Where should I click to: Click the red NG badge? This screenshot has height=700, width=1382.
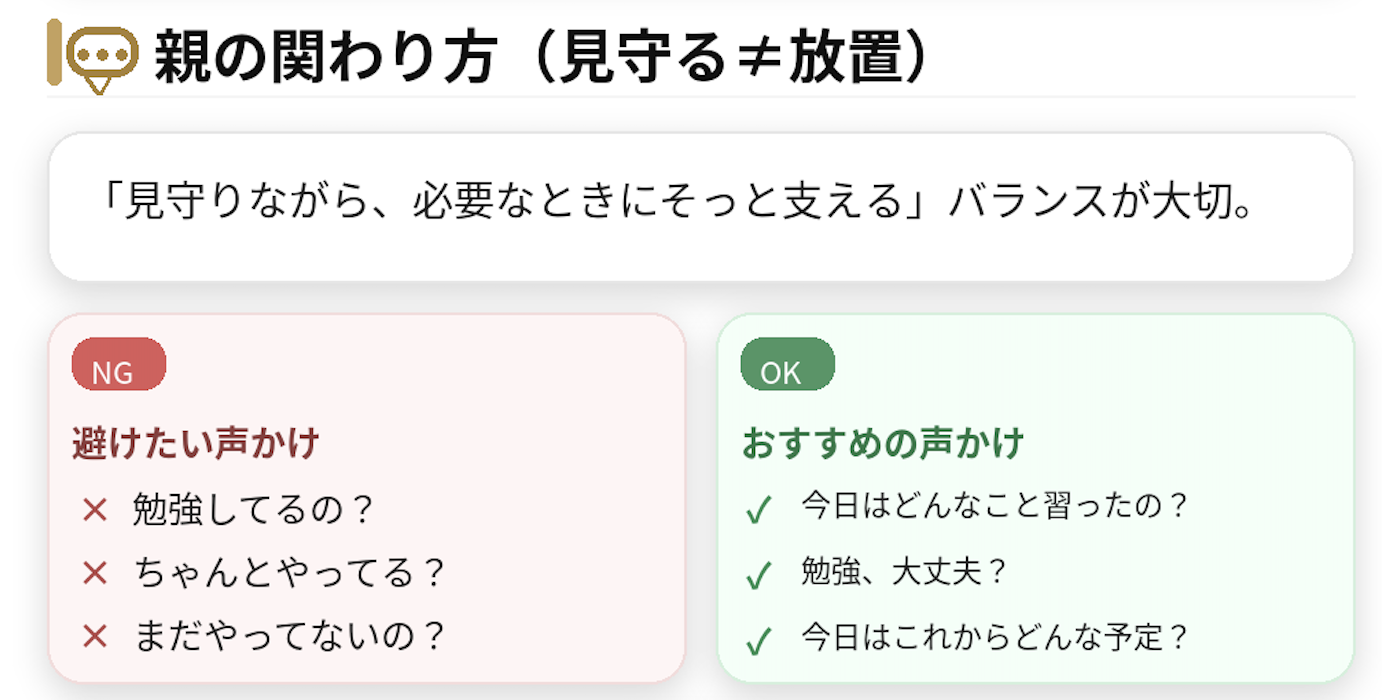118,365
